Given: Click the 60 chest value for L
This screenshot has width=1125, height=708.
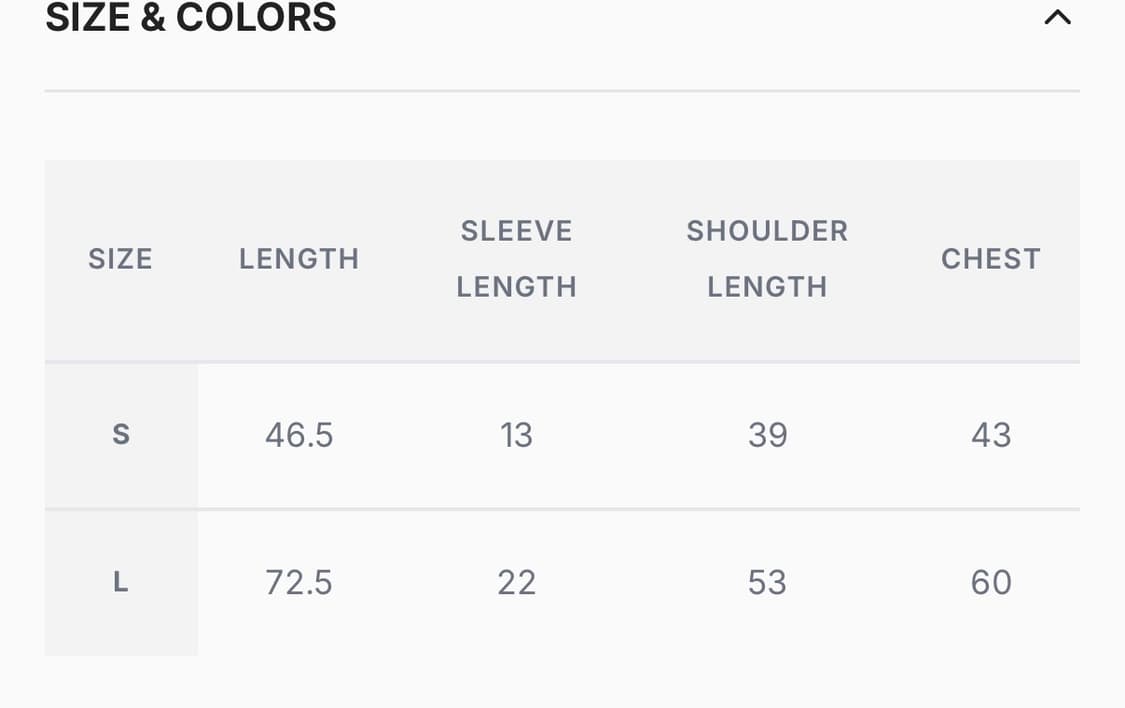Looking at the screenshot, I should 991,582.
